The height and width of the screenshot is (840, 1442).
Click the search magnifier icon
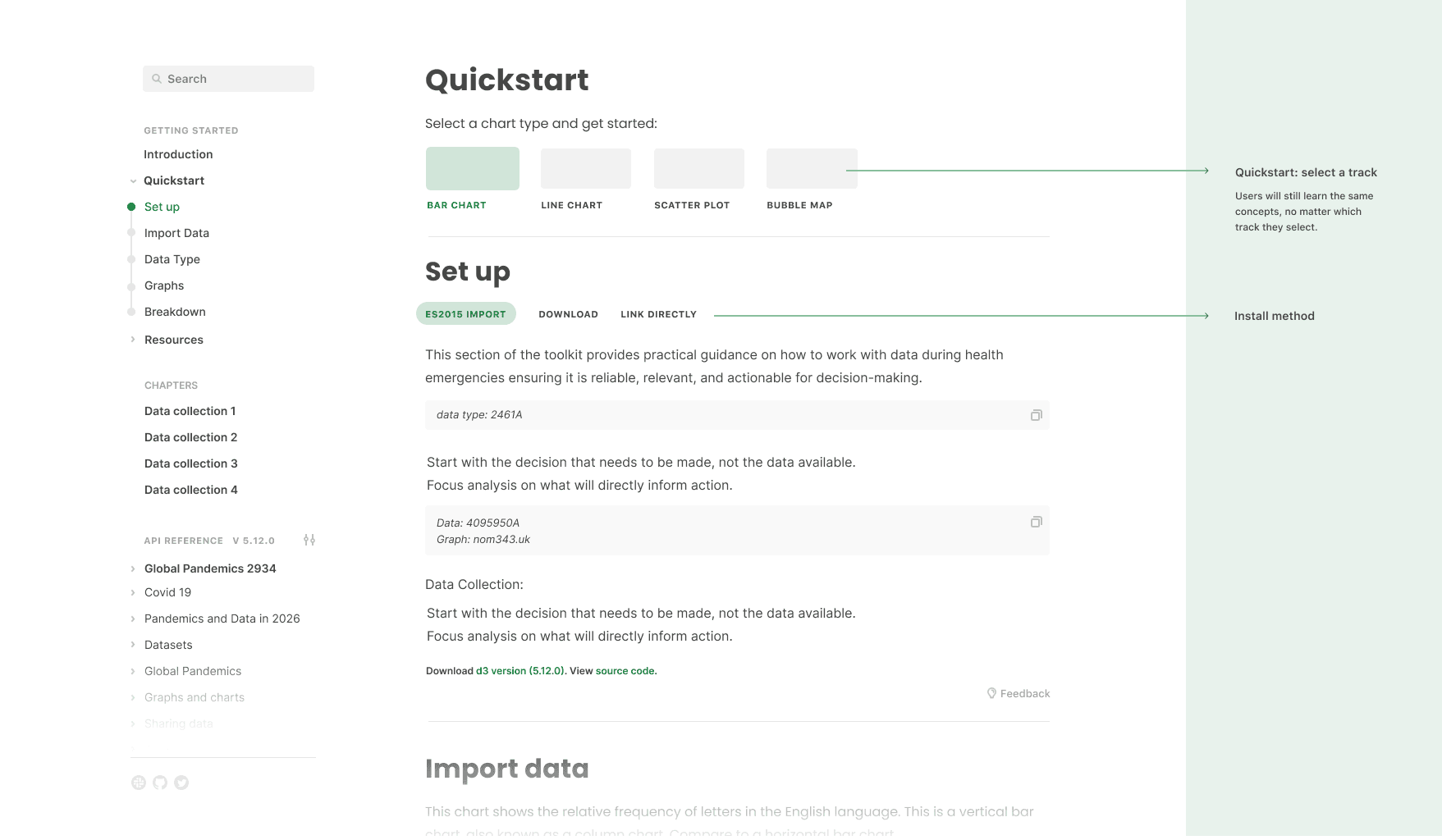point(157,79)
